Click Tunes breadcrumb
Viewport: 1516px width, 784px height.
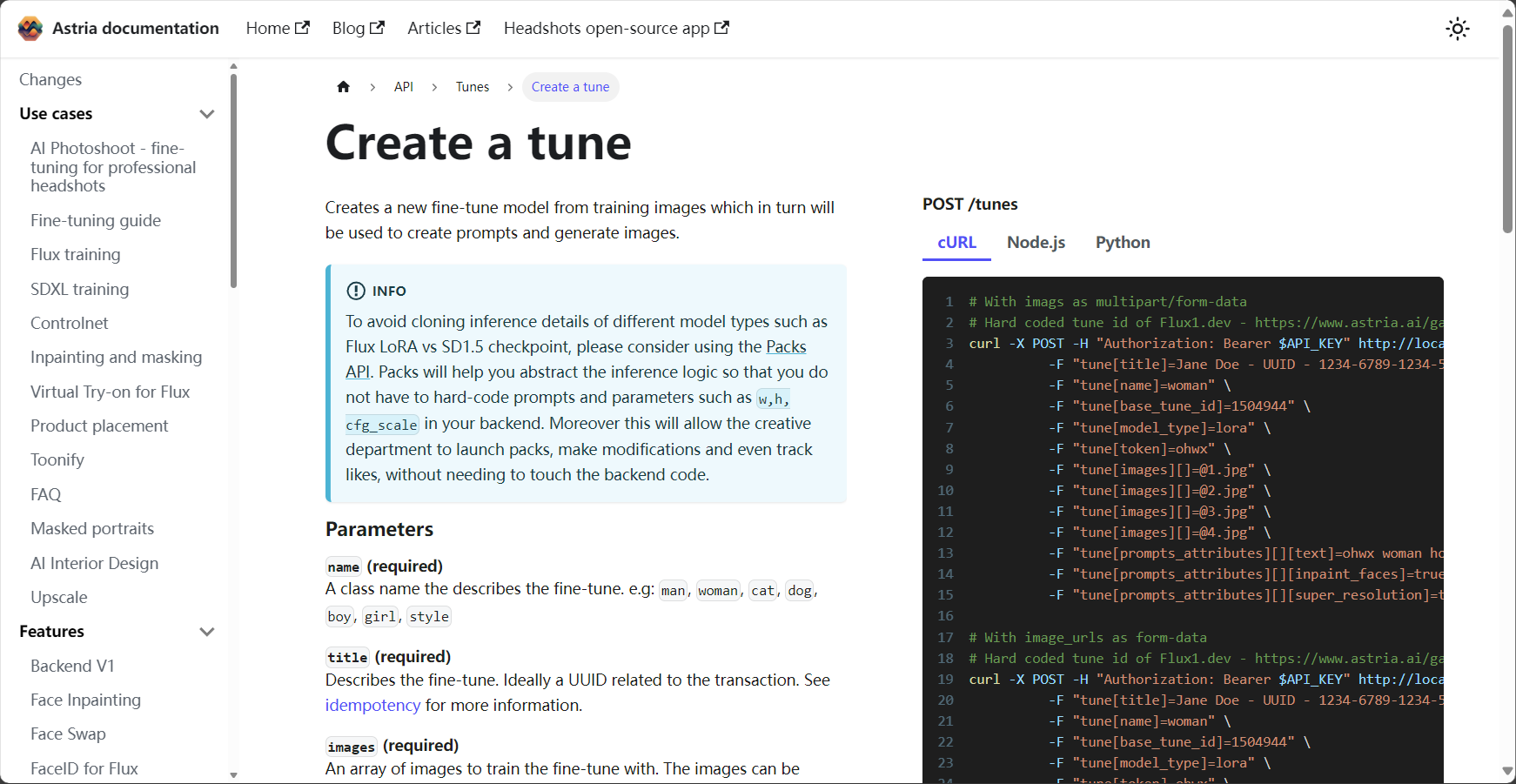click(473, 87)
